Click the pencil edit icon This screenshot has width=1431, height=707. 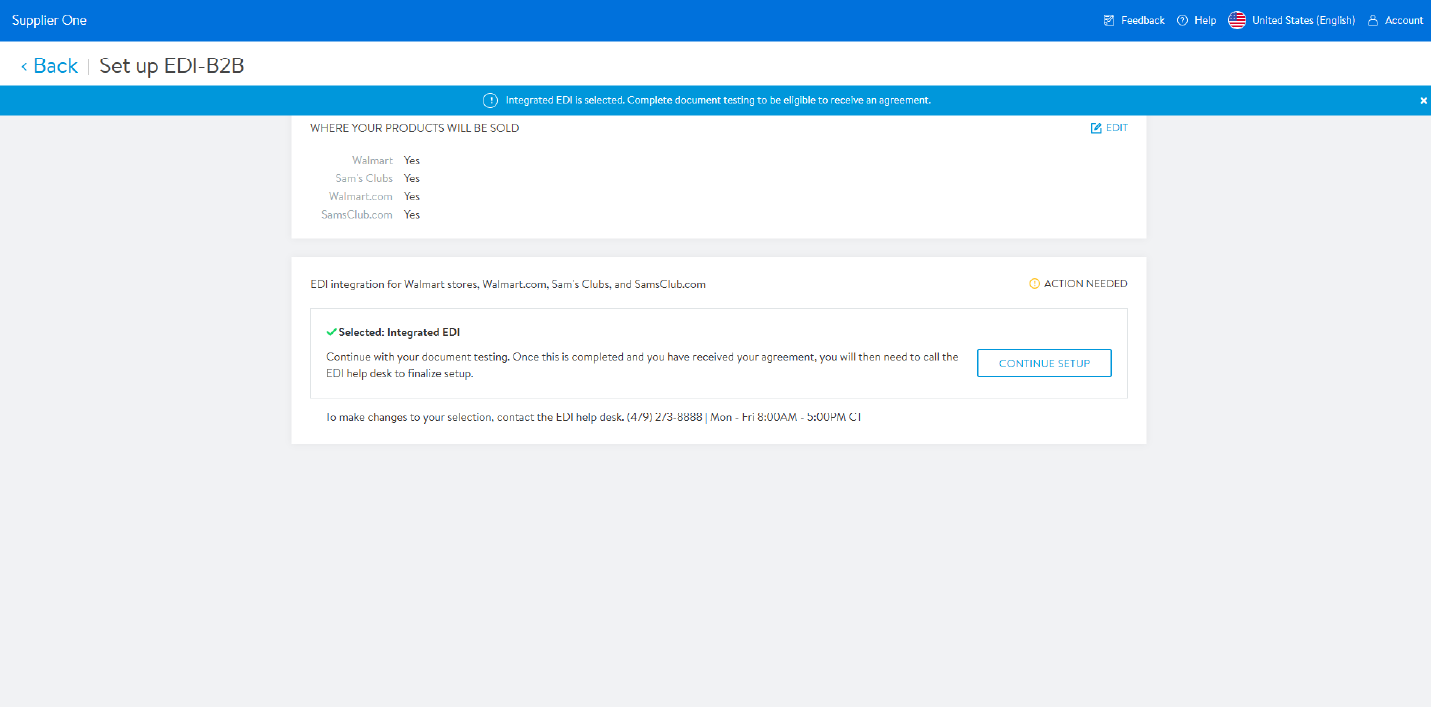[x=1096, y=128]
